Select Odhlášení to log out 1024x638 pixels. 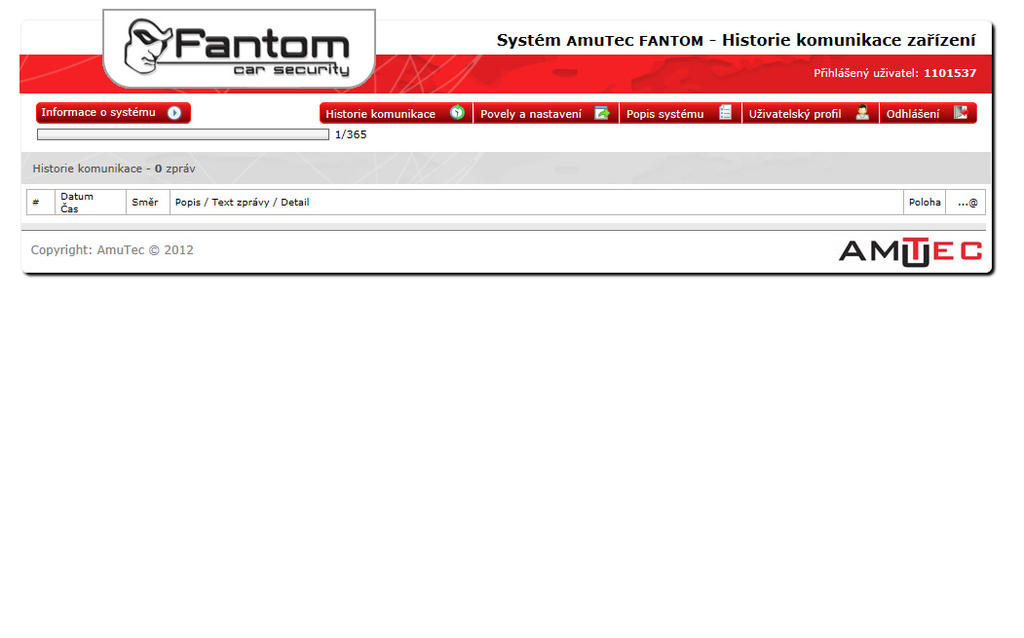click(928, 113)
